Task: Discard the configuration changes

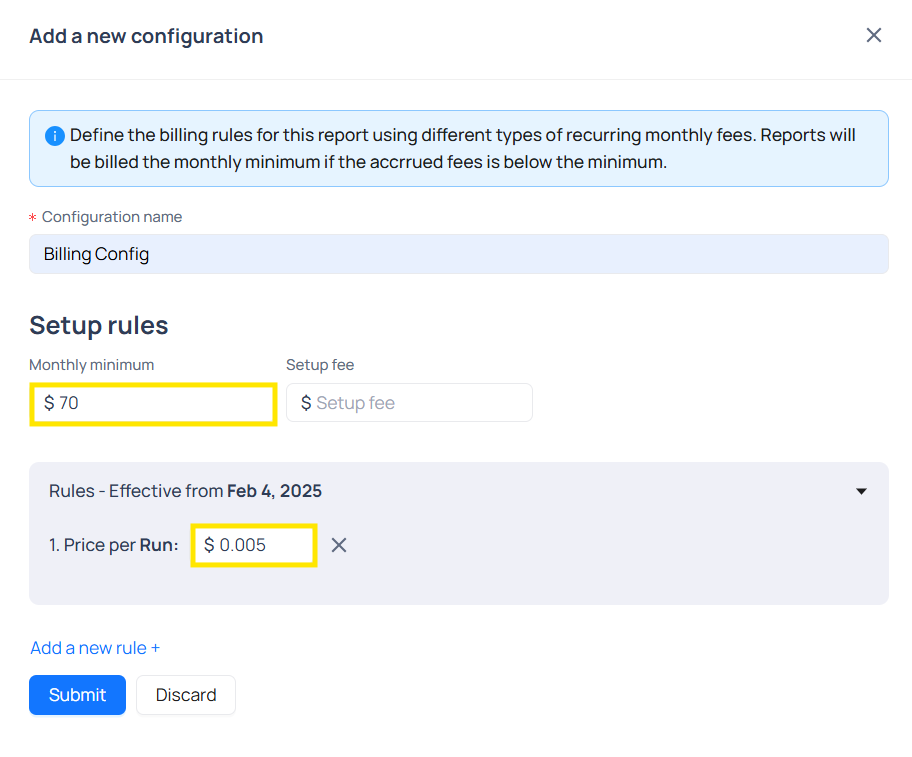Action: coord(186,695)
